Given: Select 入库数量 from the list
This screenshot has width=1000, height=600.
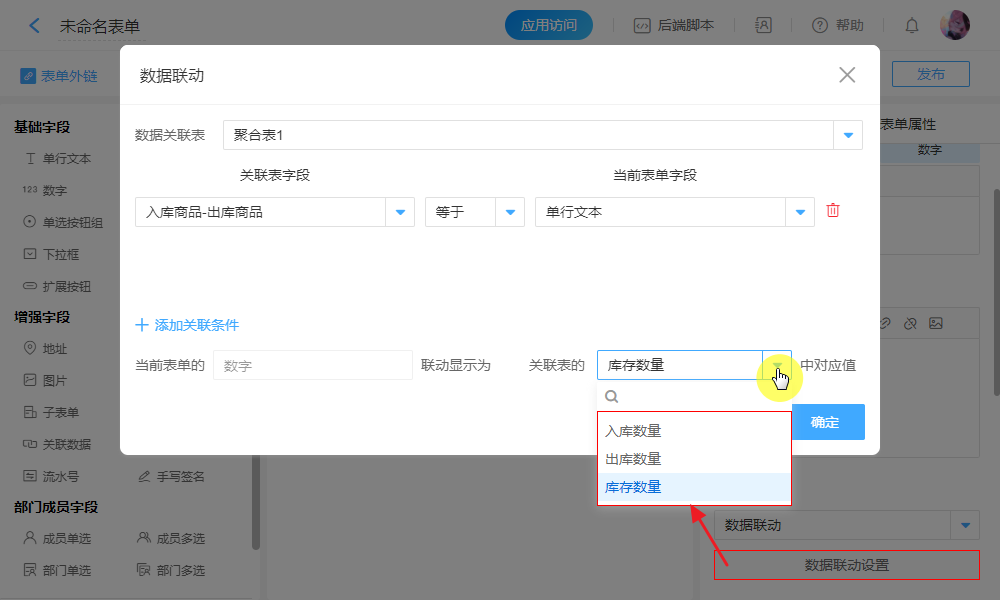Looking at the screenshot, I should 634,431.
